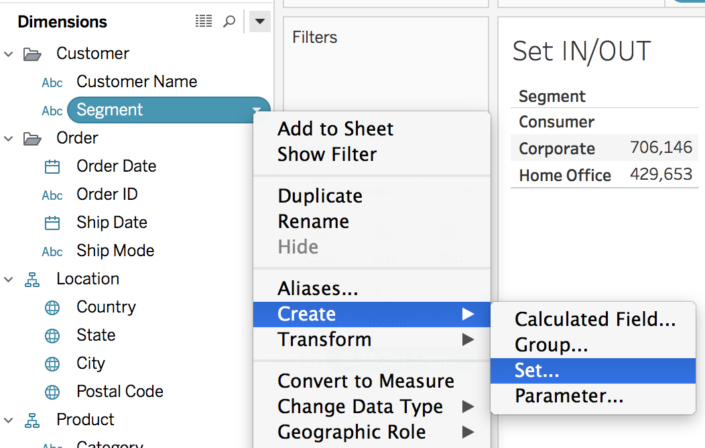Image resolution: width=705 pixels, height=448 pixels.
Task: Open the Dimensions header dropdown arrow
Action: coord(259,21)
